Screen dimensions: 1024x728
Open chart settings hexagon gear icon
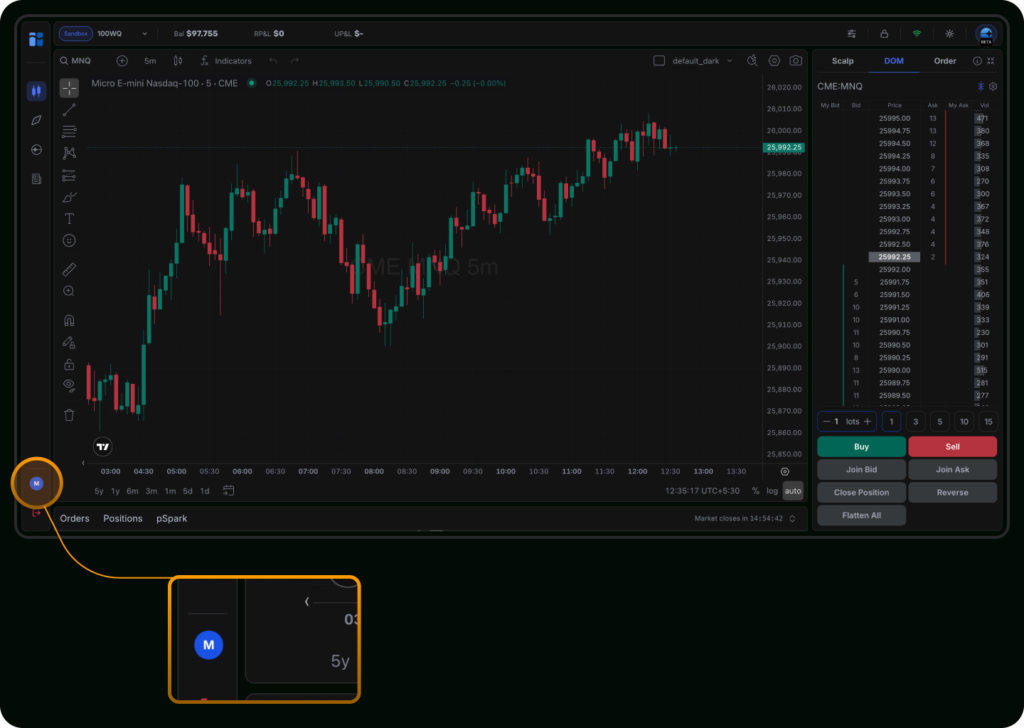click(x=774, y=61)
